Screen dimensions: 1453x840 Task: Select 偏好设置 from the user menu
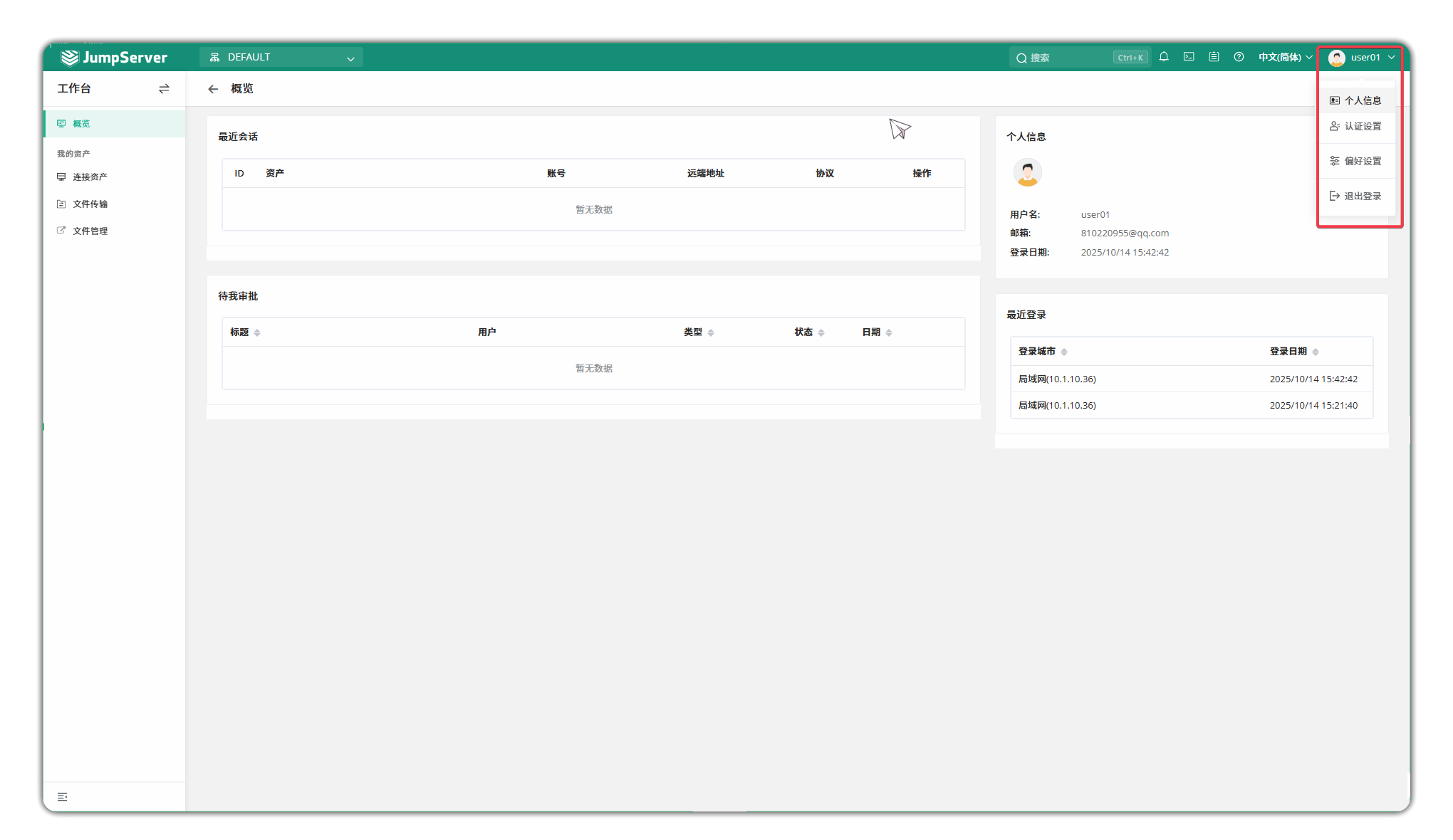1362,161
